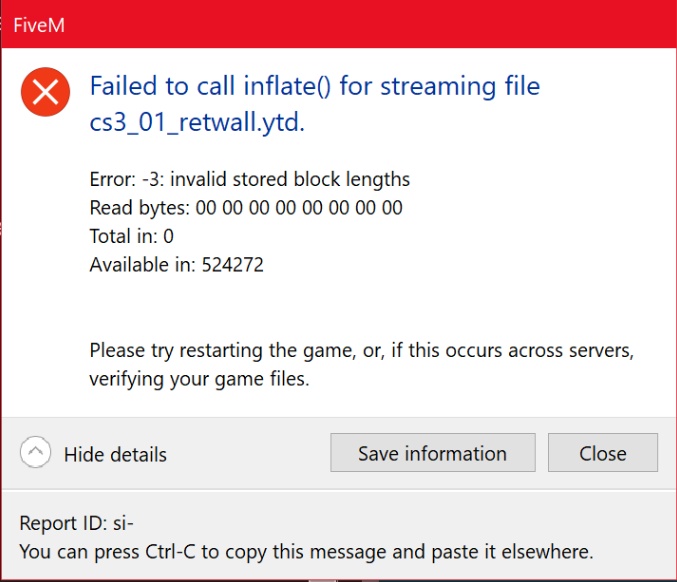
Task: Click the "Please try restarting the game" line
Action: coord(250,351)
